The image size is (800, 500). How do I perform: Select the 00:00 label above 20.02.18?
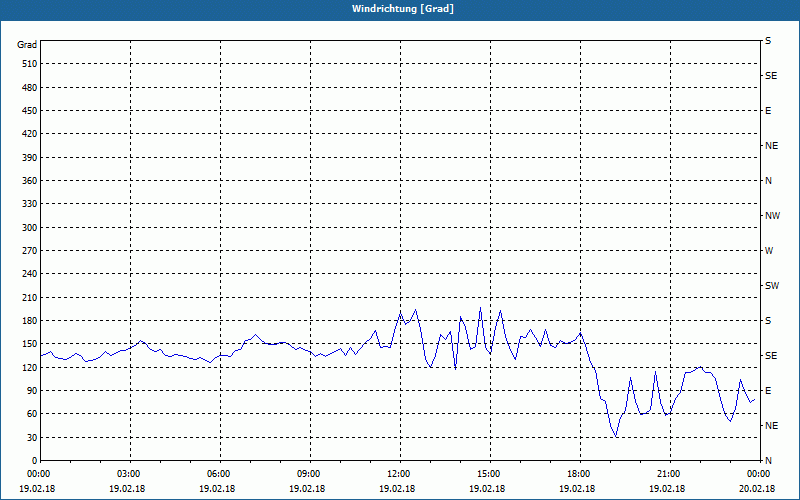(x=760, y=474)
